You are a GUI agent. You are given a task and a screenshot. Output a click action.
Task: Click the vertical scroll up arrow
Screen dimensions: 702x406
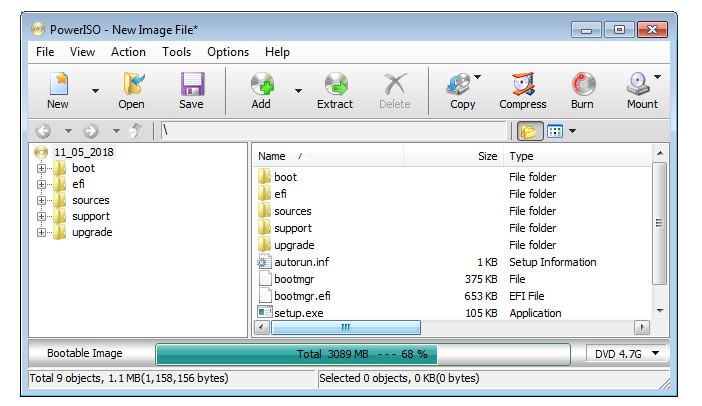click(660, 154)
